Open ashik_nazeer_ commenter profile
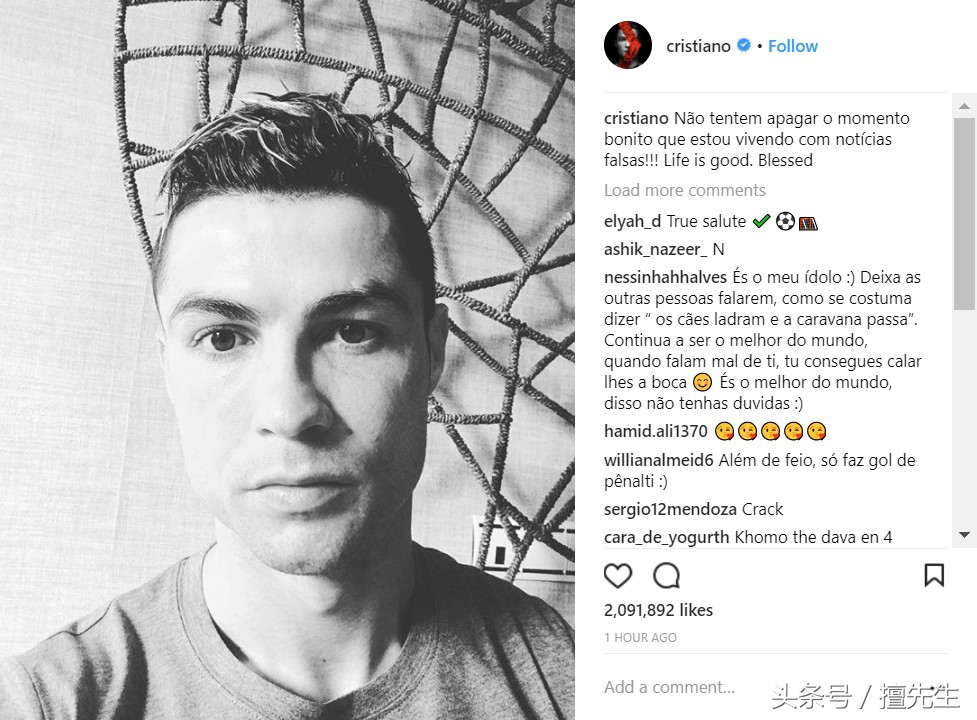977x720 pixels. coord(655,250)
